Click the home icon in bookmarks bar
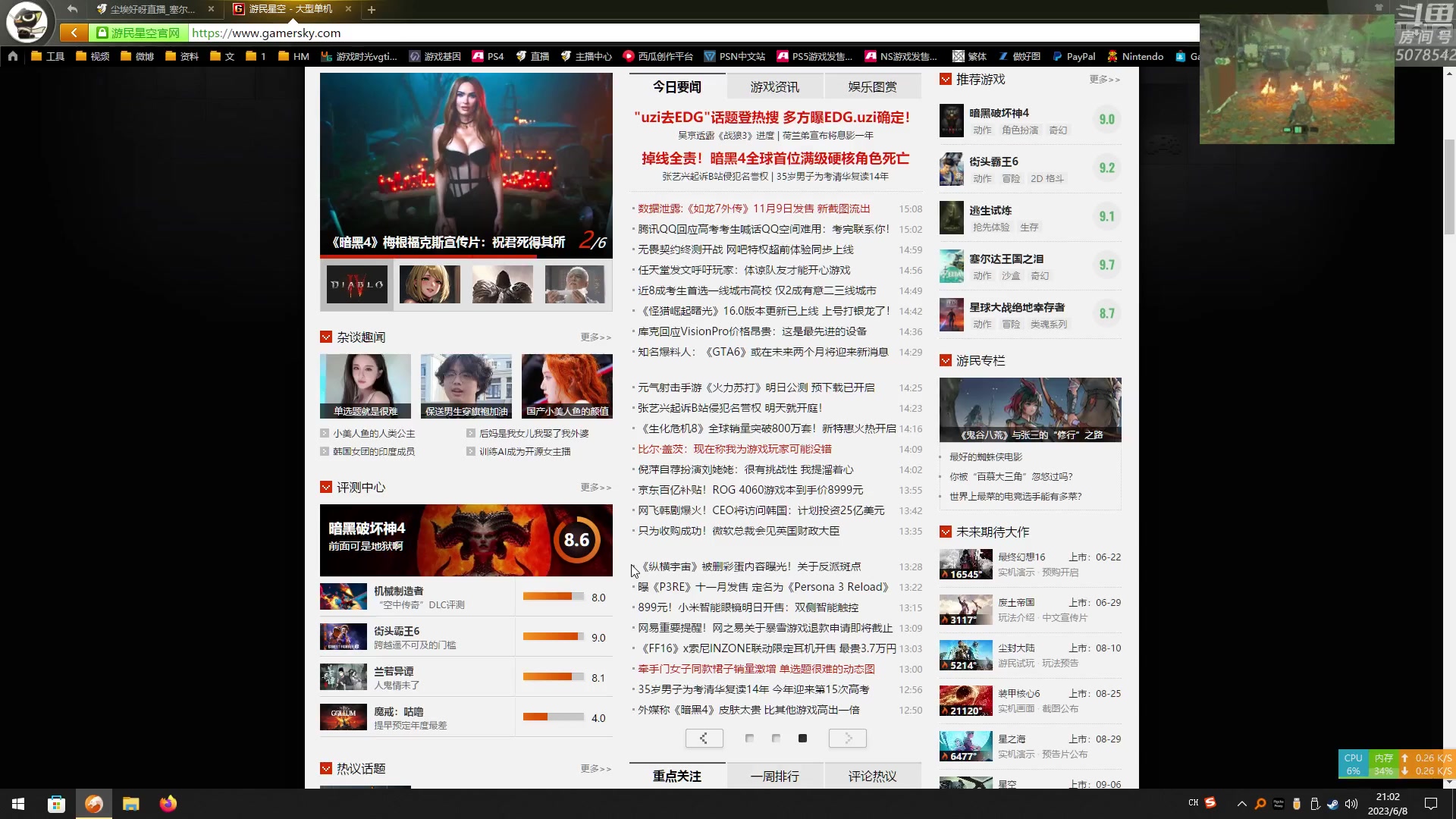Screen dimensions: 1456x819 pyautogui.click(x=13, y=56)
